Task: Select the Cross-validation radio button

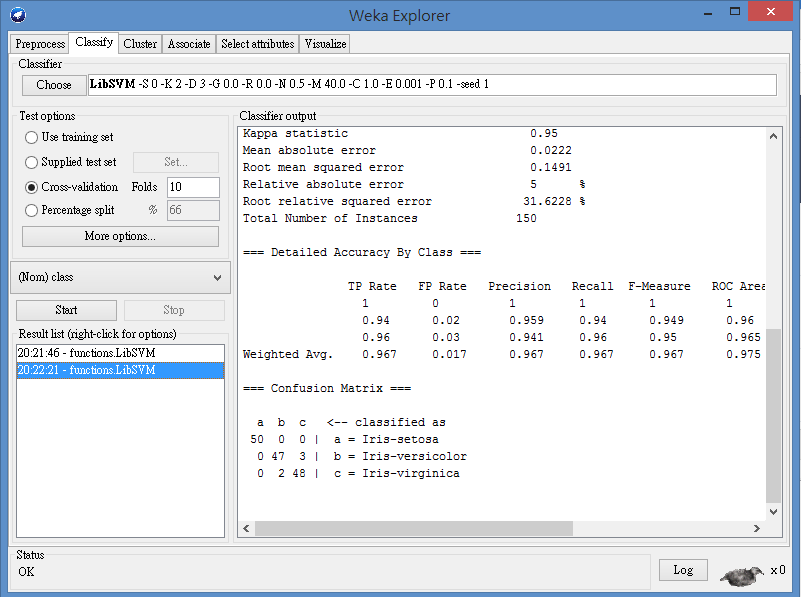Action: (x=31, y=187)
